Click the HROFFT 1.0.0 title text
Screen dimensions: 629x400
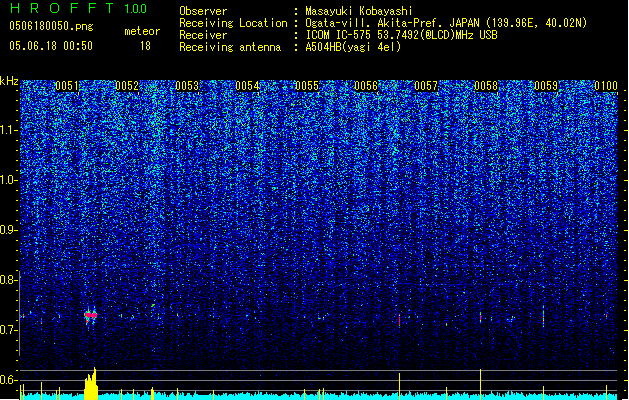point(79,8)
